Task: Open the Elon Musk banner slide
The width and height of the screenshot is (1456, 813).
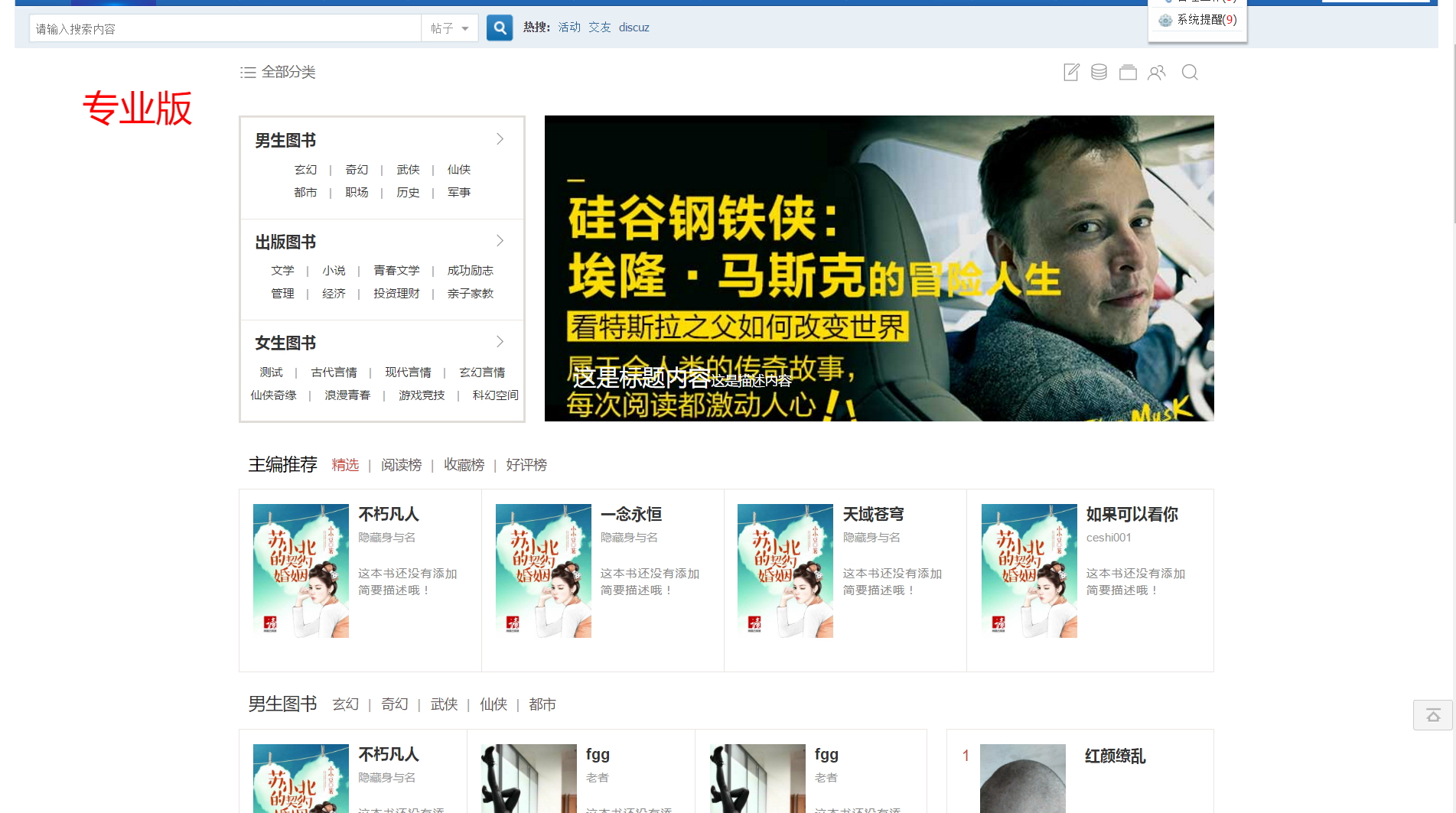Action: (879, 268)
